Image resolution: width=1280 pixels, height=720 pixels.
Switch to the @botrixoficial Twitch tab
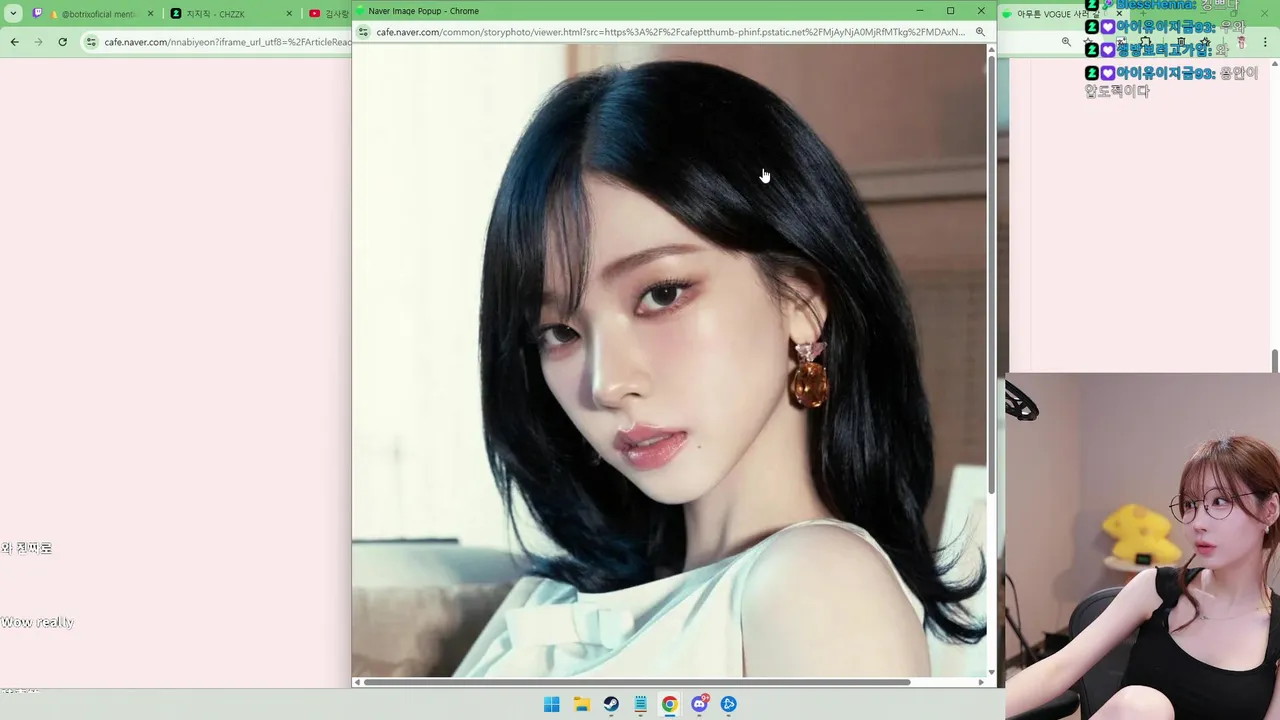[91, 14]
